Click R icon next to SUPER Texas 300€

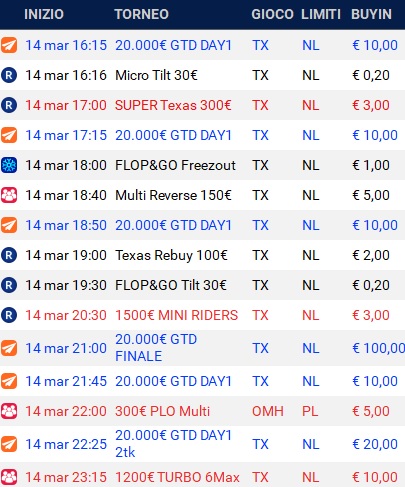9,105
